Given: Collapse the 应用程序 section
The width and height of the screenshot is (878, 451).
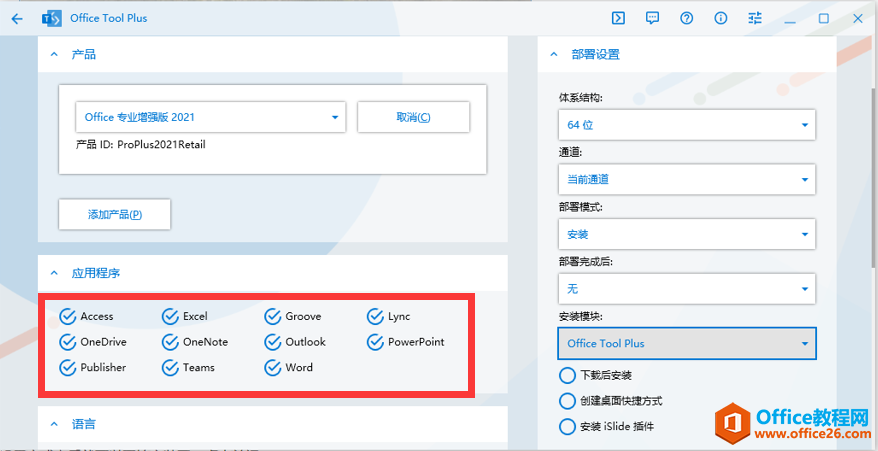Looking at the screenshot, I should [x=54, y=273].
